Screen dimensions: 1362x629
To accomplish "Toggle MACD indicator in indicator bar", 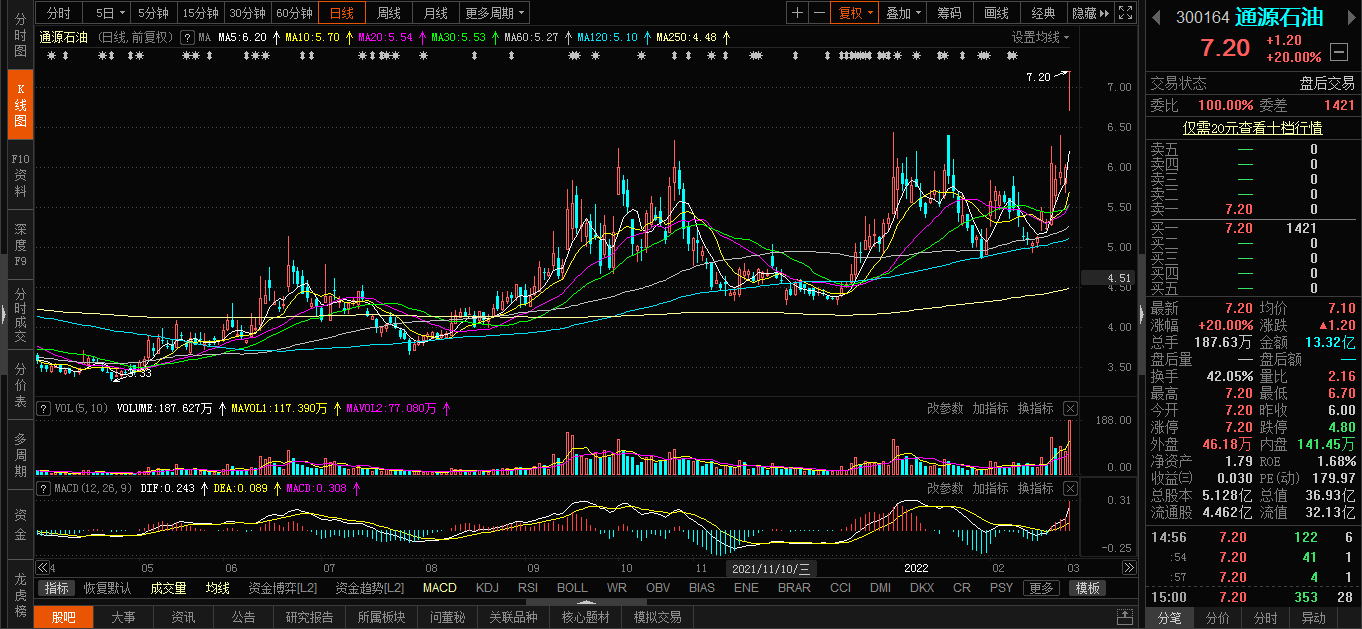I will pos(439,588).
